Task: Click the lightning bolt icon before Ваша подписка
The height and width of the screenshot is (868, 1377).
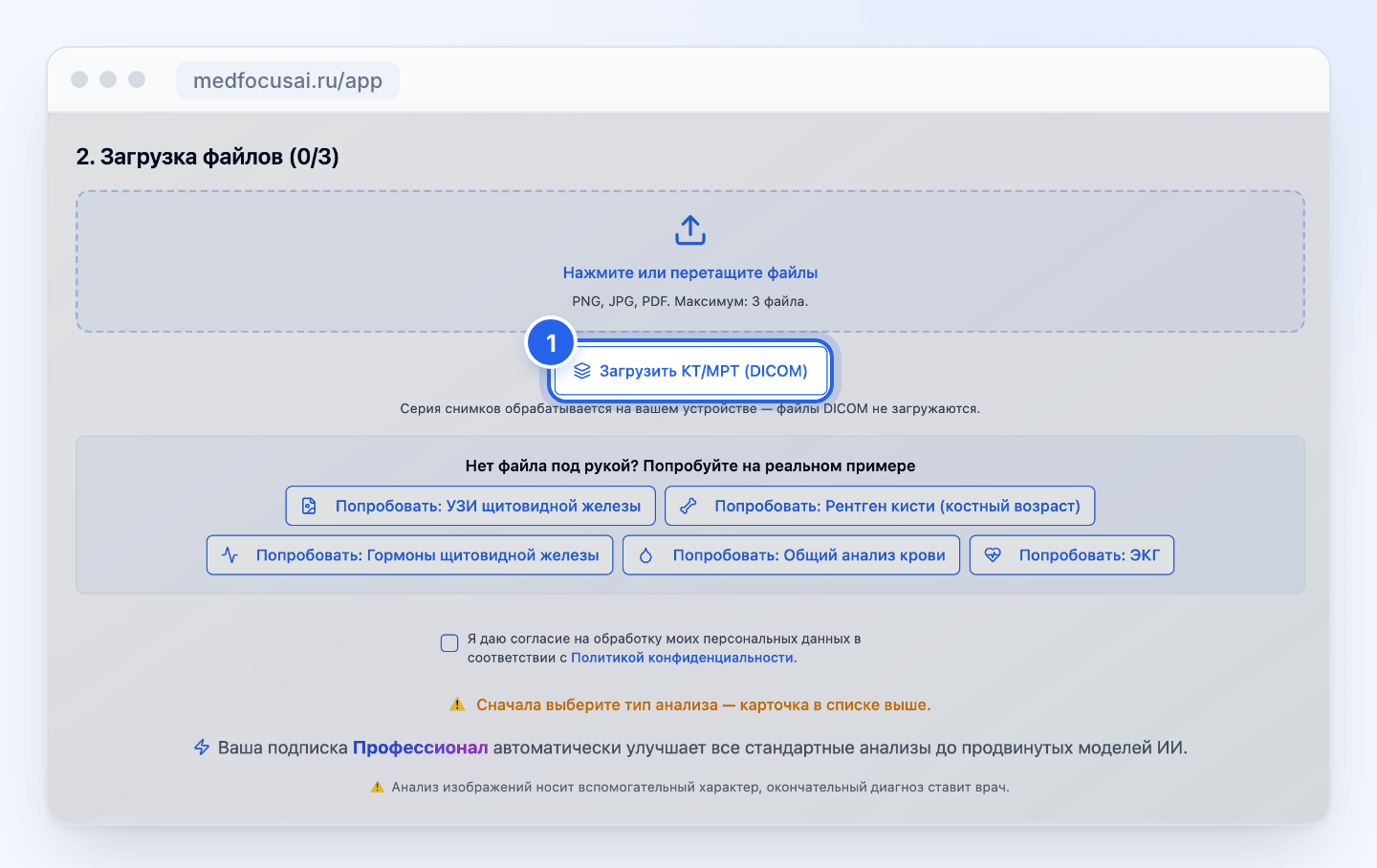Action: [202, 748]
